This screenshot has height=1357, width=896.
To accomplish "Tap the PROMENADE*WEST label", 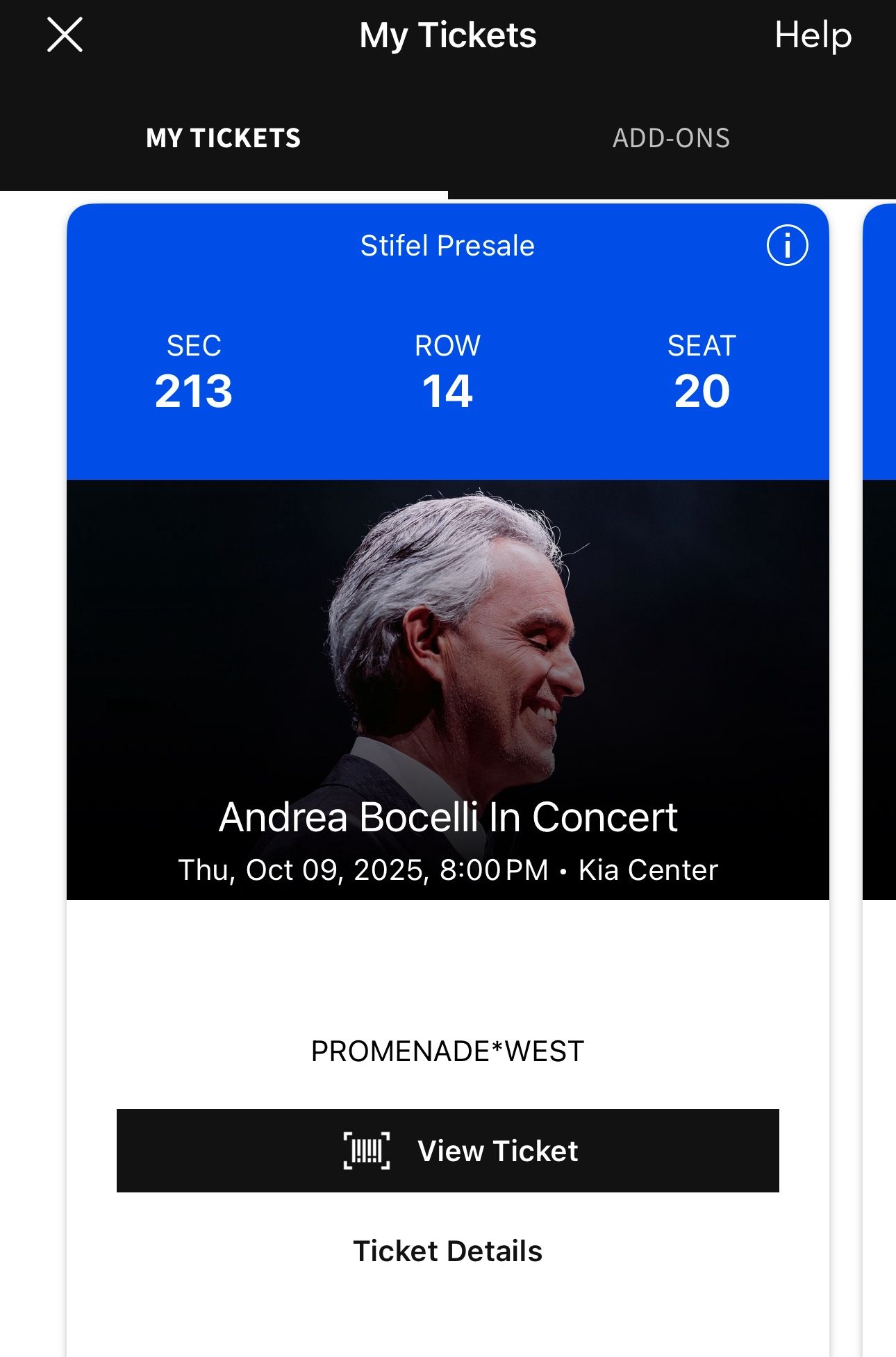I will (447, 1051).
